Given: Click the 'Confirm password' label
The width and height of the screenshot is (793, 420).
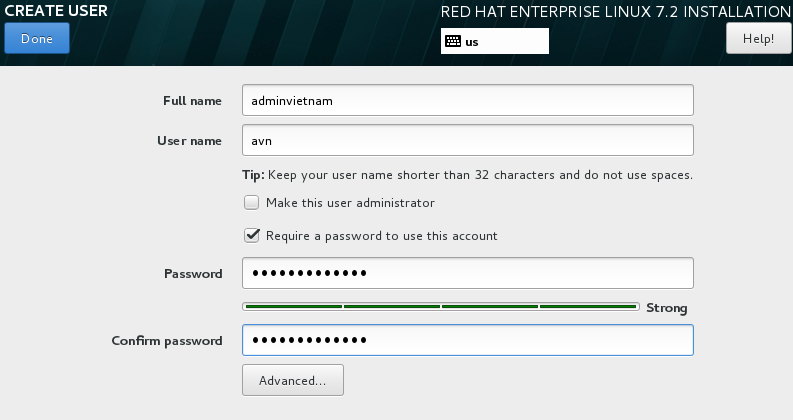Looking at the screenshot, I should click(x=167, y=341).
